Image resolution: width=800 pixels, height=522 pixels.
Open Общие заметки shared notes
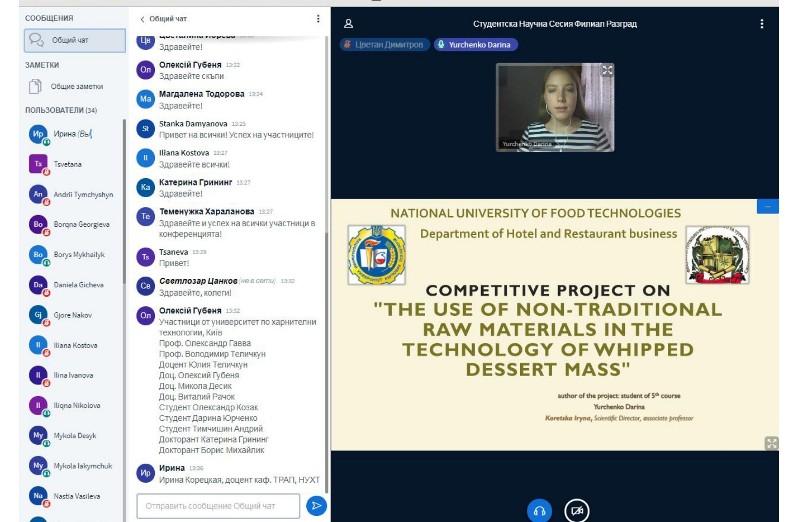coord(77,87)
